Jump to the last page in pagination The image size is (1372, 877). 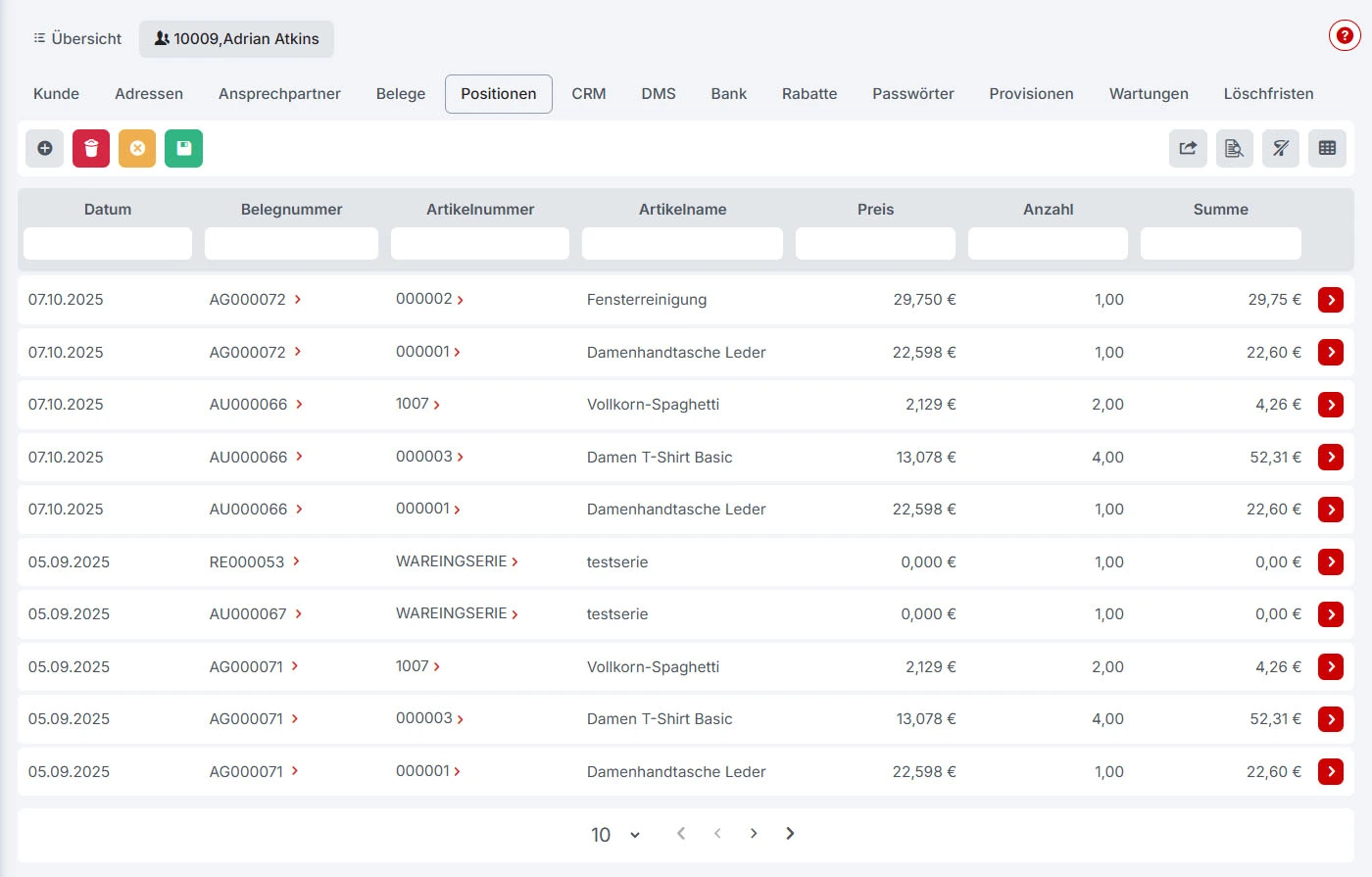(x=790, y=834)
